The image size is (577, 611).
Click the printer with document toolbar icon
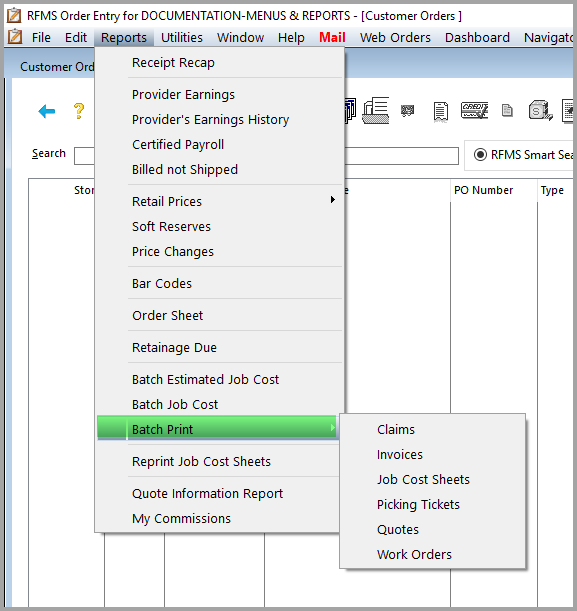pos(376,110)
